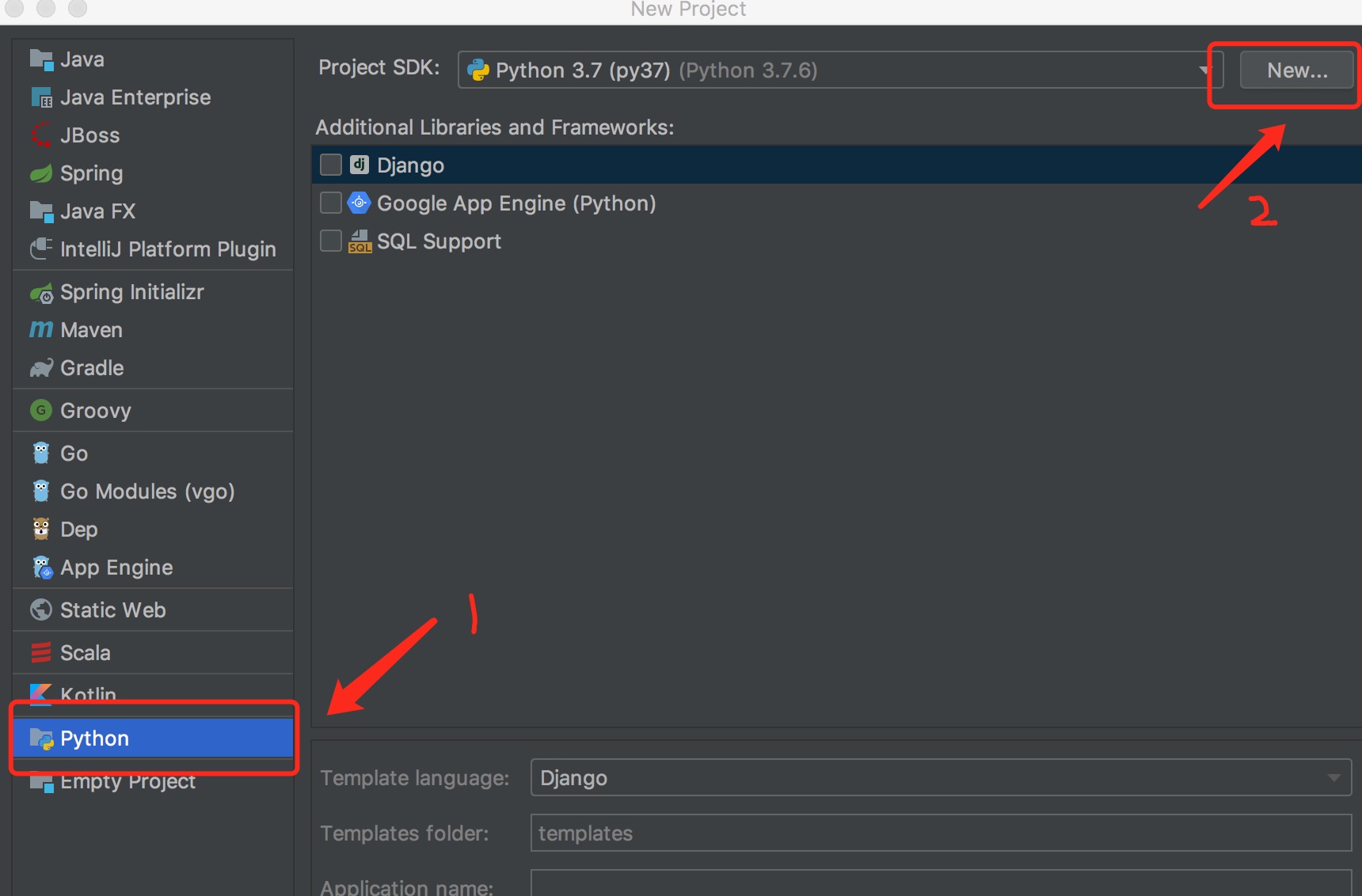Image resolution: width=1362 pixels, height=896 pixels.
Task: Select the App Engine icon
Action: coord(41,567)
